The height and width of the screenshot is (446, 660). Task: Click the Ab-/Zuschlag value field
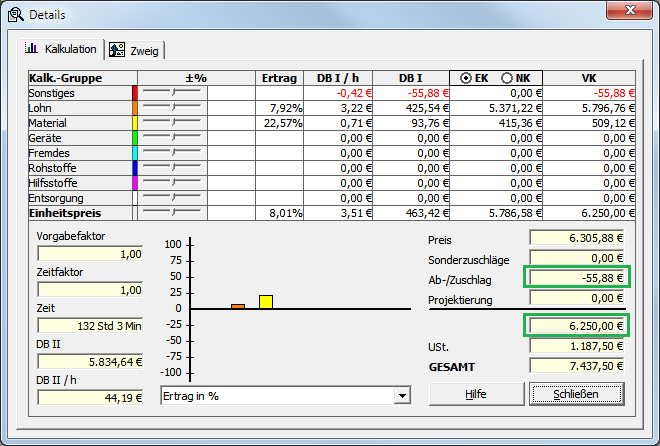578,278
